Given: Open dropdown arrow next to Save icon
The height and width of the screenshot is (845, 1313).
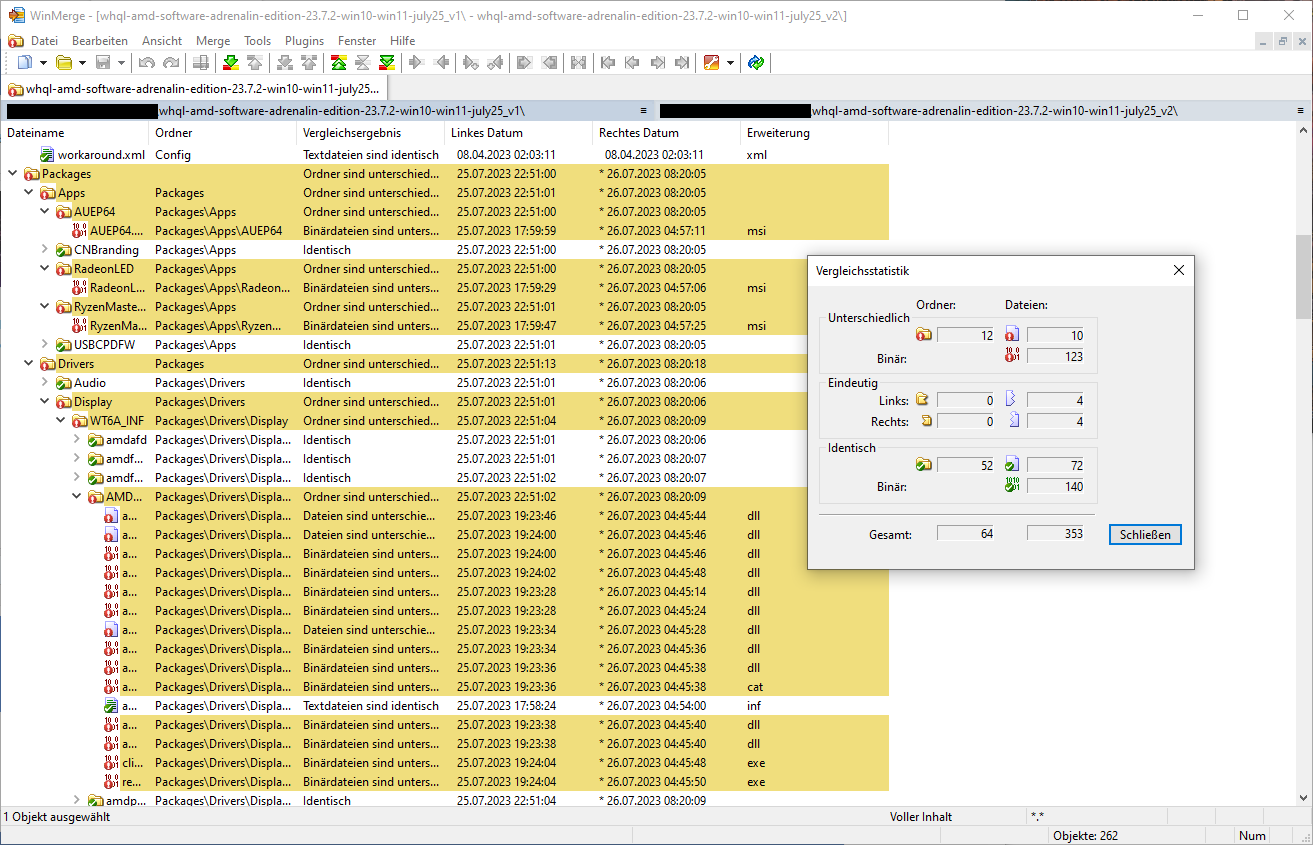Looking at the screenshot, I should [121, 63].
